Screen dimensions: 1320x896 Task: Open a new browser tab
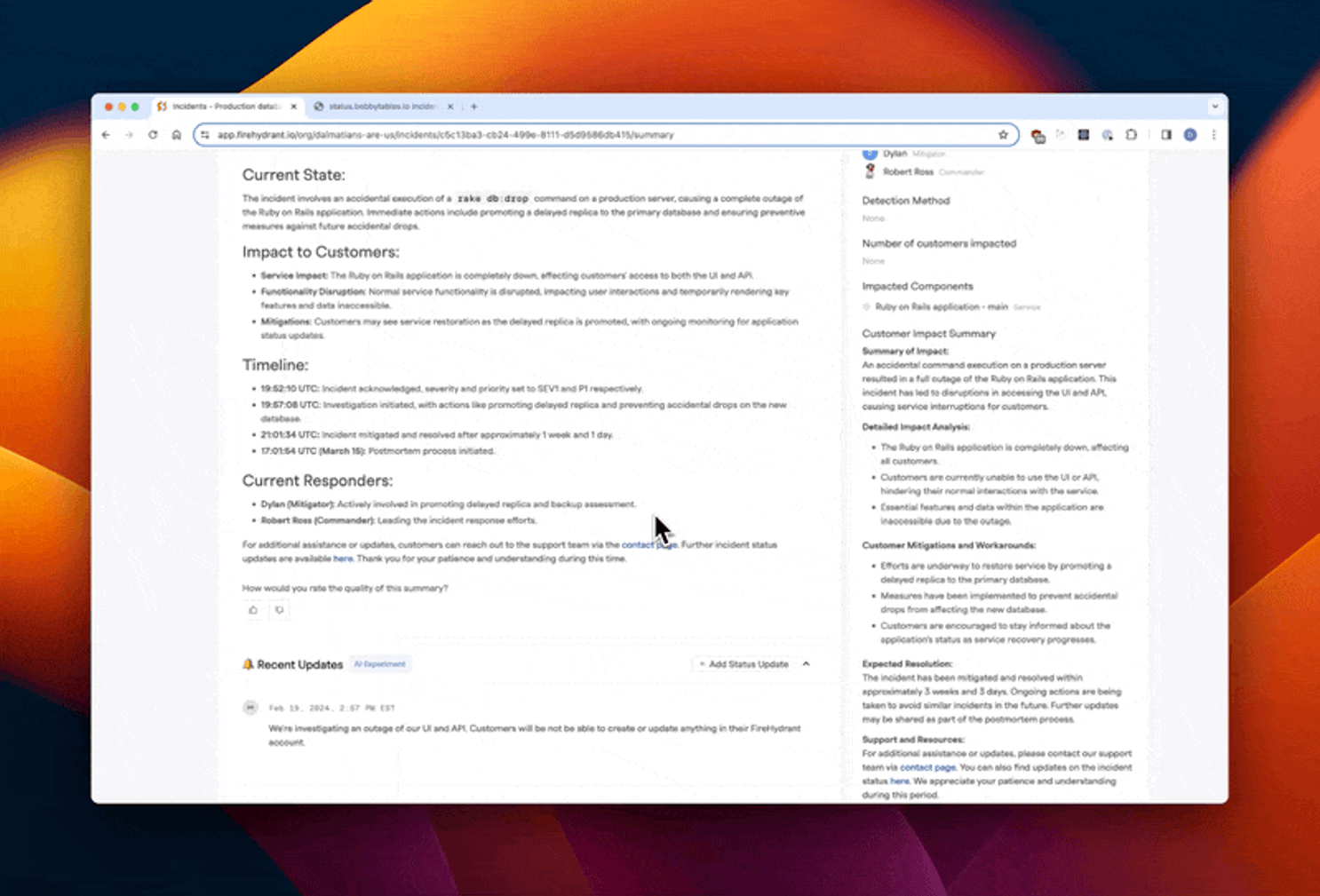[x=474, y=107]
